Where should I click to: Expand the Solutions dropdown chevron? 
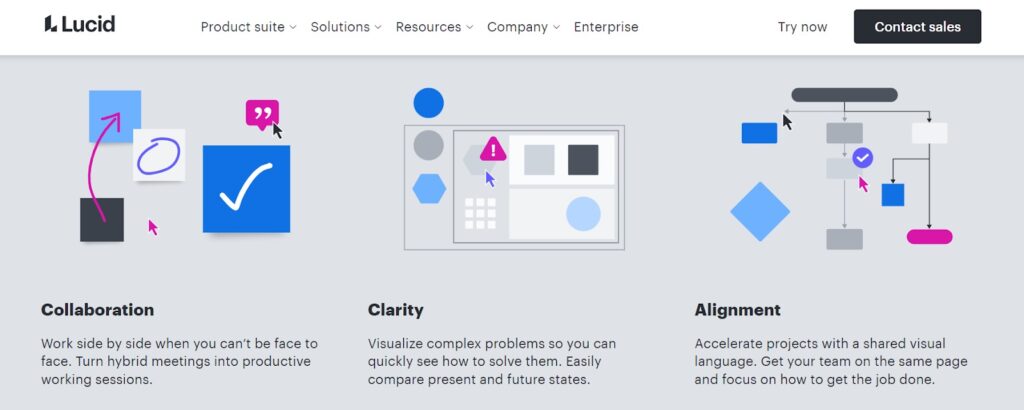377,27
